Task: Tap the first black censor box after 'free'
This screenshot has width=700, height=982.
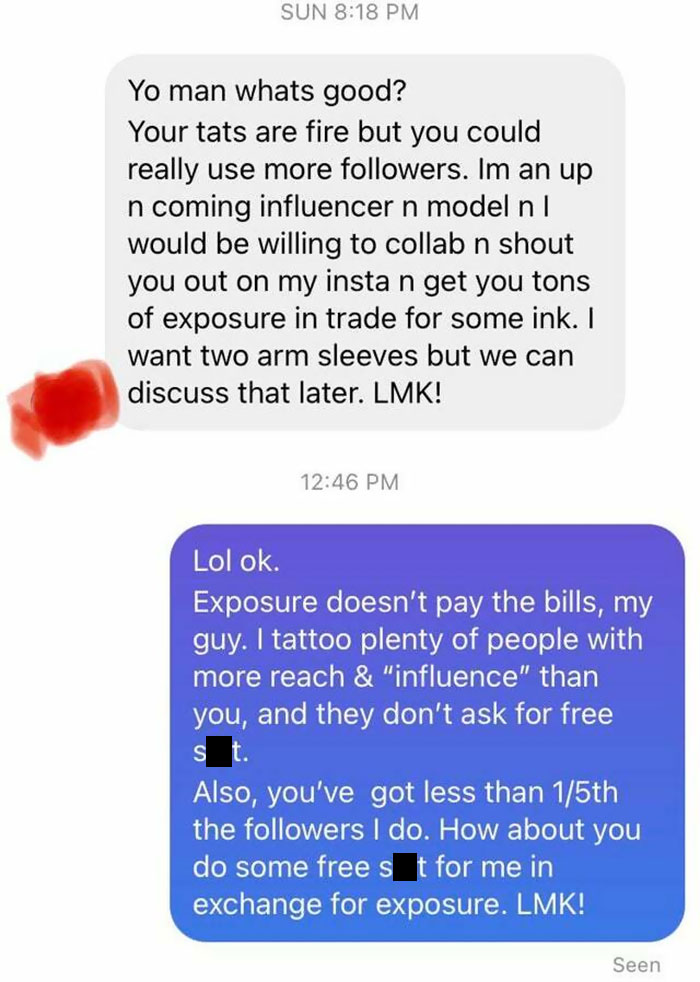Action: 219,751
